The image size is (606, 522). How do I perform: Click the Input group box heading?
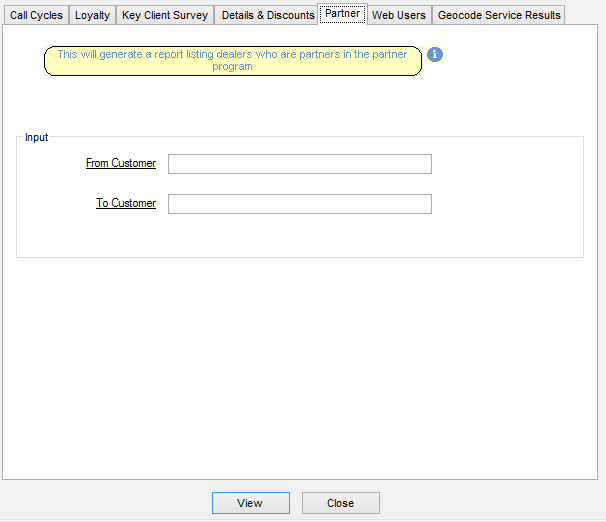(x=36, y=137)
